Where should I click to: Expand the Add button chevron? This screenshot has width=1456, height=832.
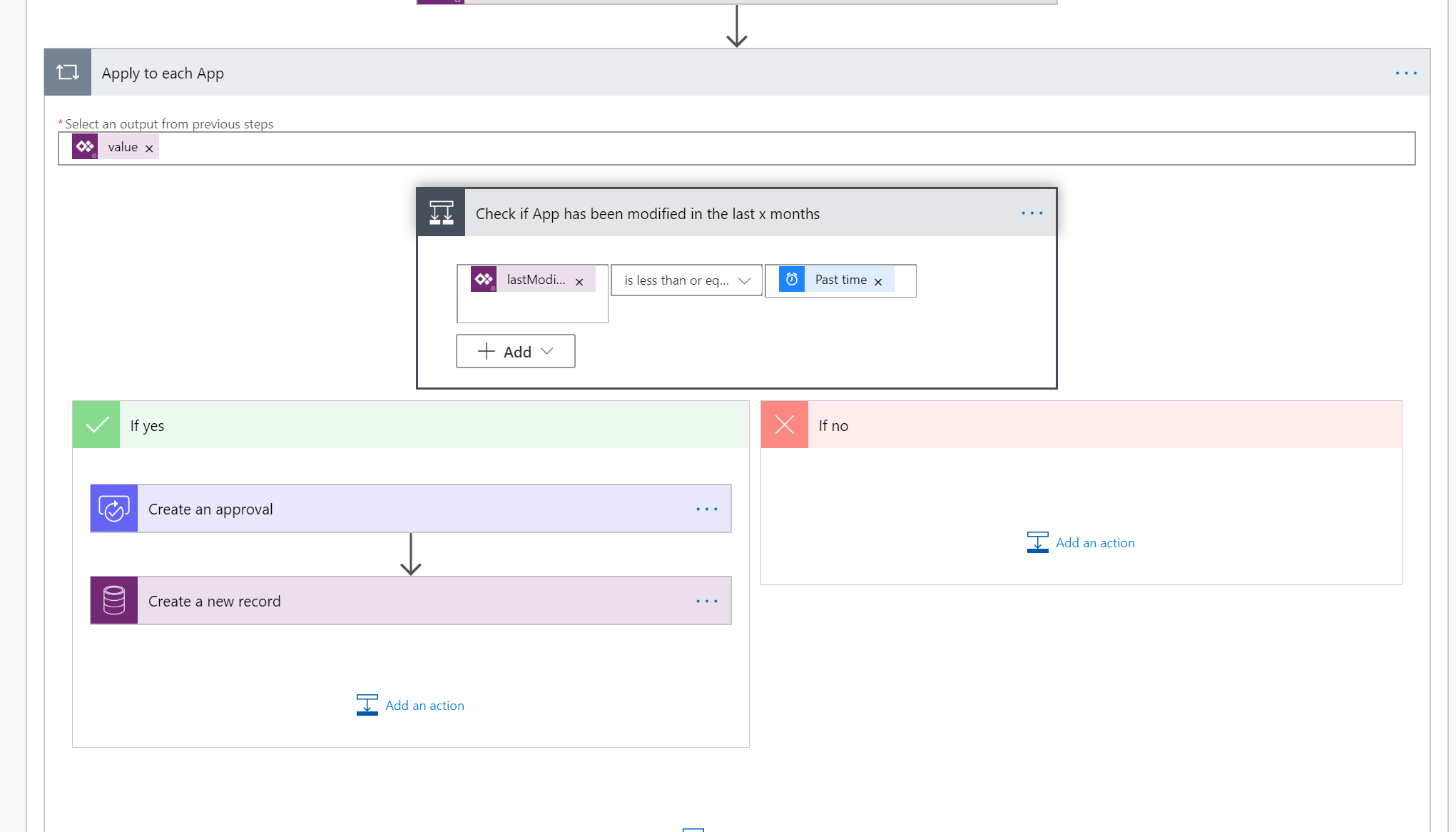click(548, 351)
